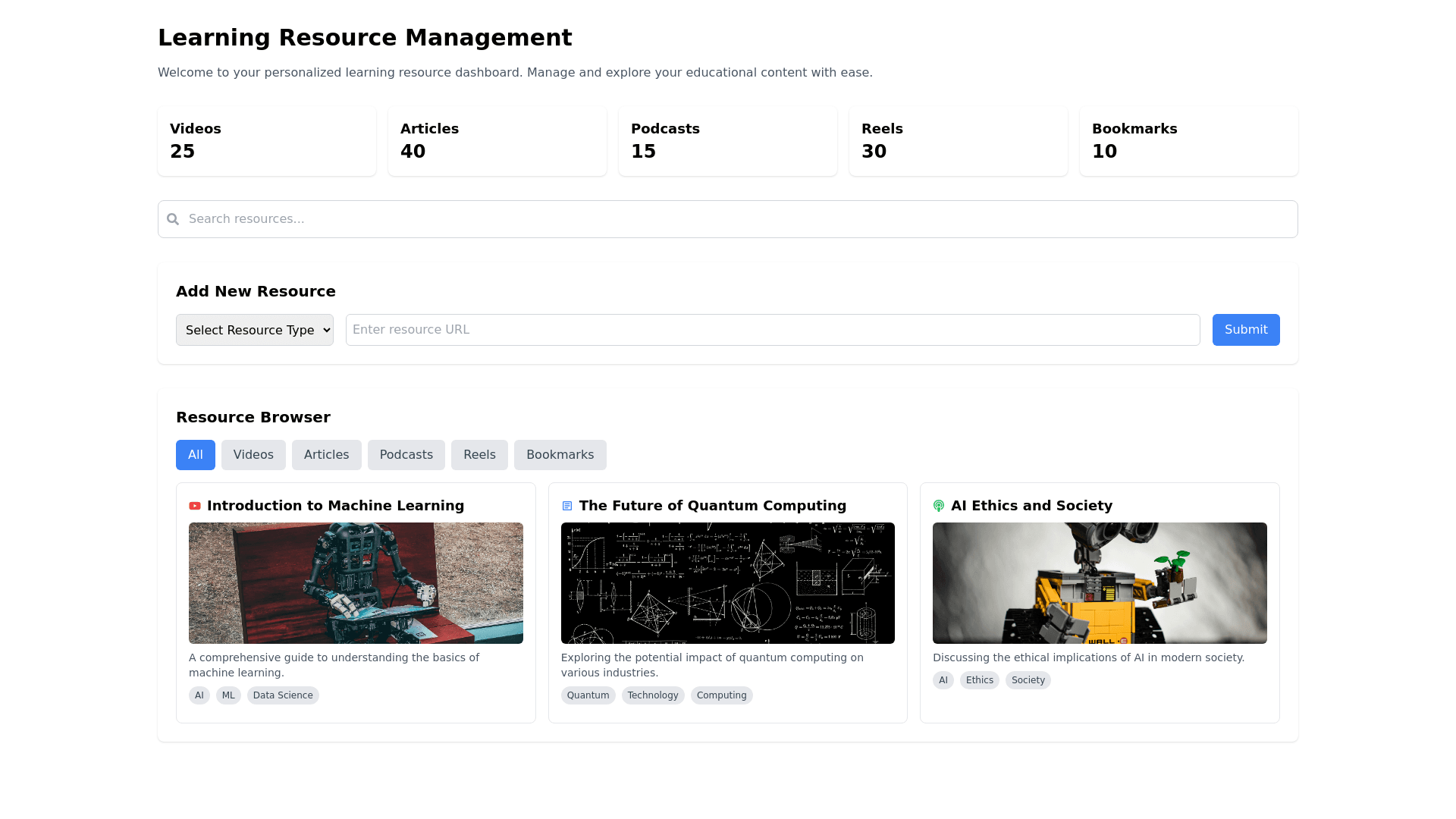Open the Bookmarks filter tab
This screenshot has width=1456, height=819.
click(560, 455)
